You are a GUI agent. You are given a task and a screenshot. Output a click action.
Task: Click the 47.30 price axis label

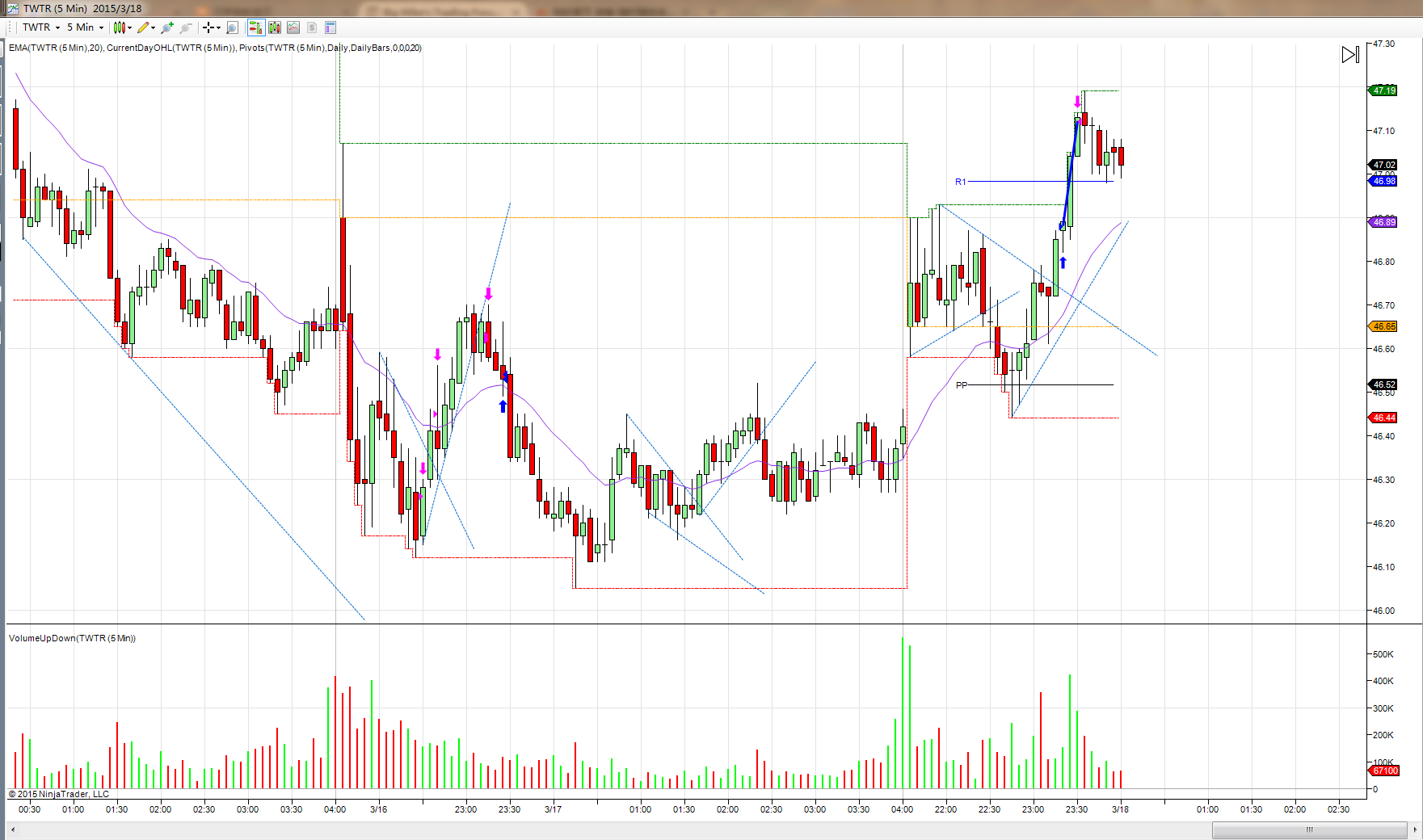tap(1383, 44)
